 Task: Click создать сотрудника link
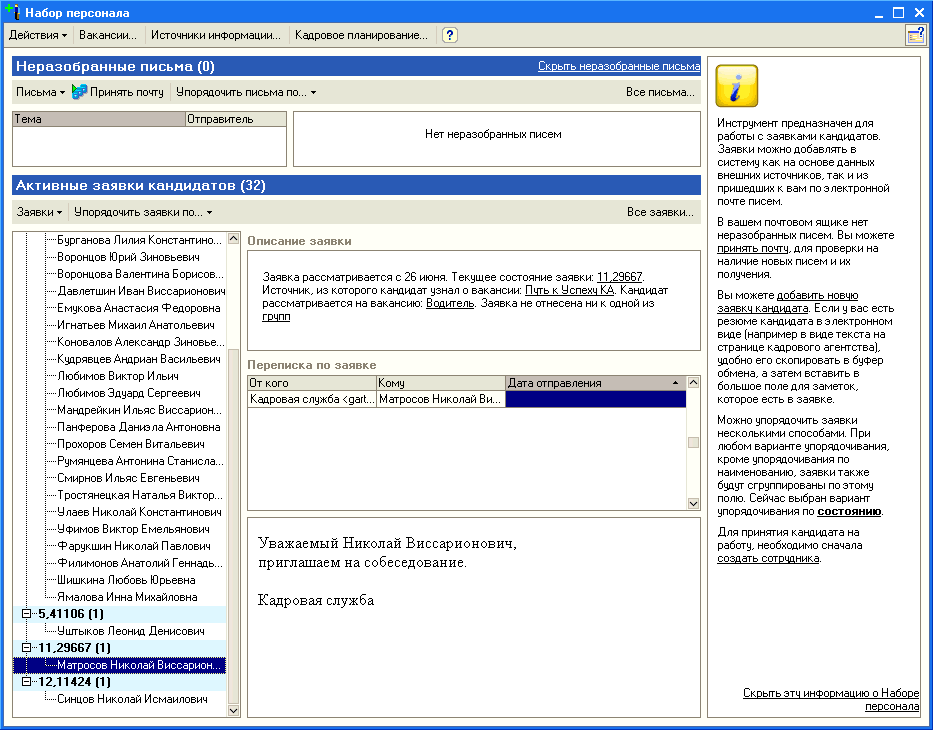768,558
